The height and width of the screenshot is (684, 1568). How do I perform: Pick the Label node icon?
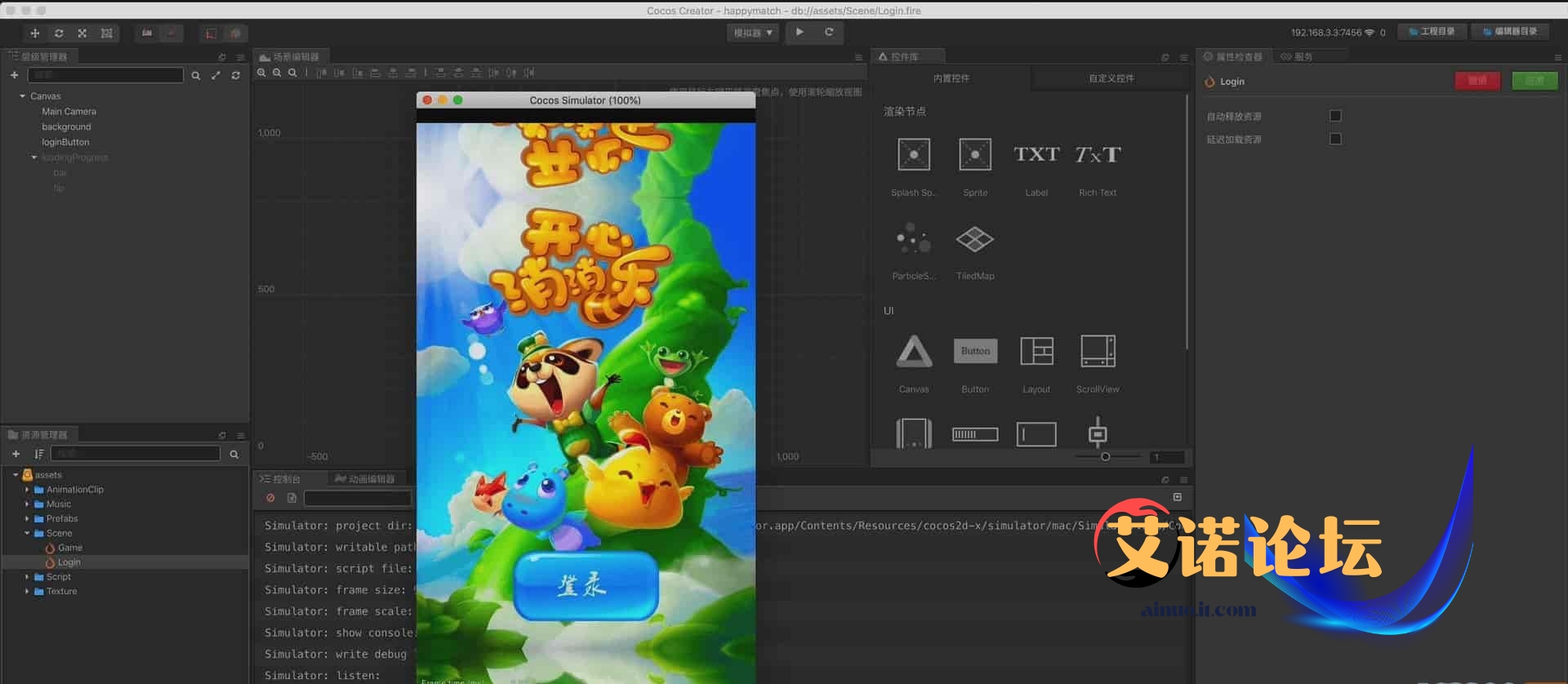click(1036, 154)
